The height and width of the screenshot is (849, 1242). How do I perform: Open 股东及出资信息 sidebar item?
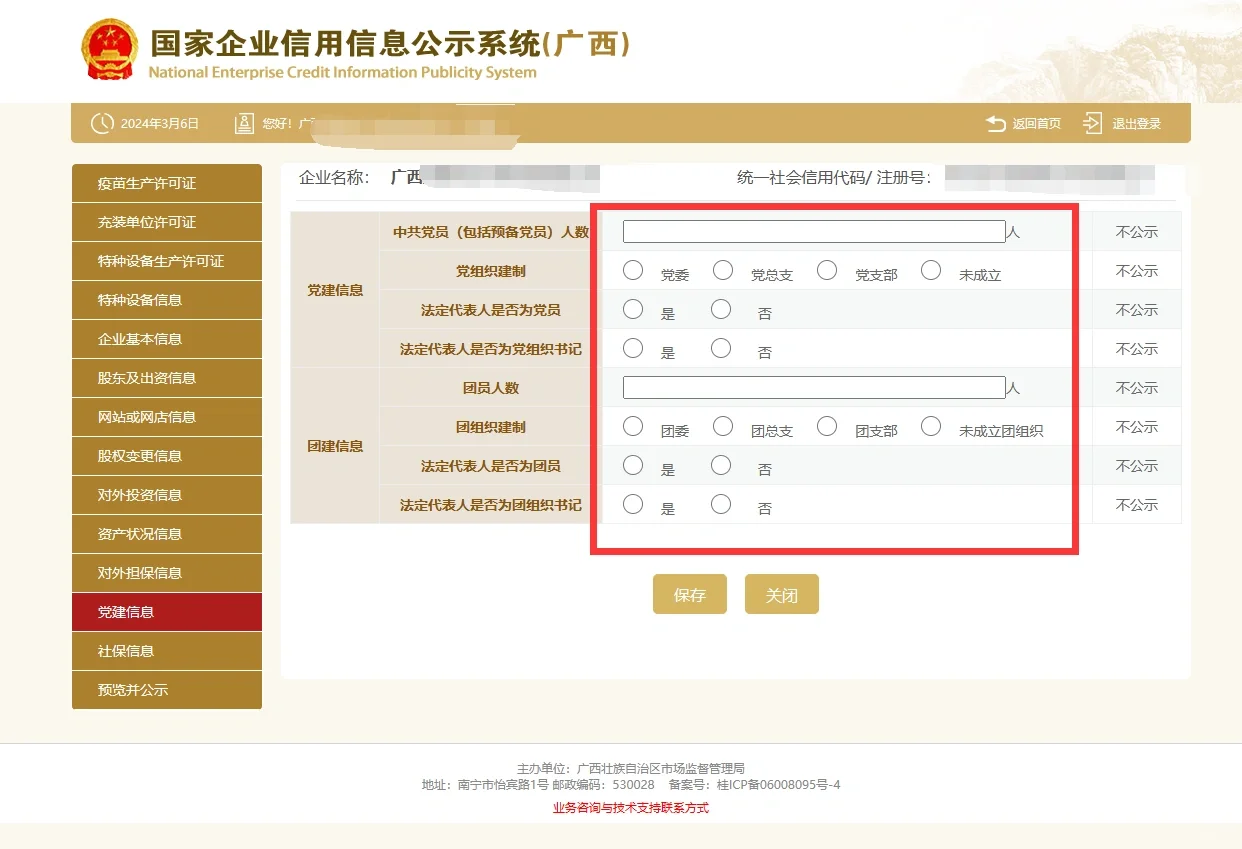pos(167,378)
